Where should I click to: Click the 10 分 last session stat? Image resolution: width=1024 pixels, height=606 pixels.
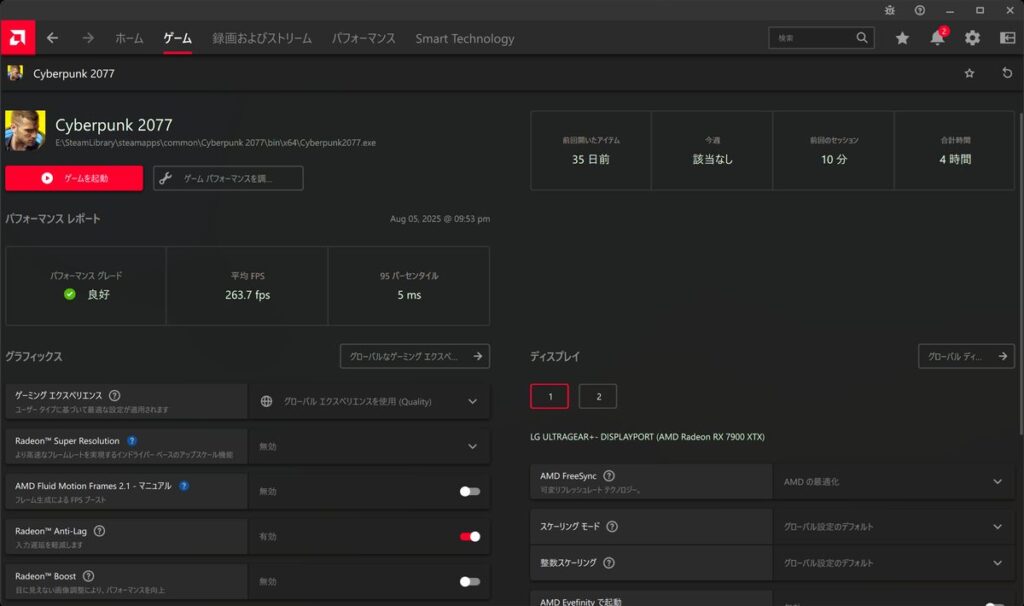tap(834, 159)
